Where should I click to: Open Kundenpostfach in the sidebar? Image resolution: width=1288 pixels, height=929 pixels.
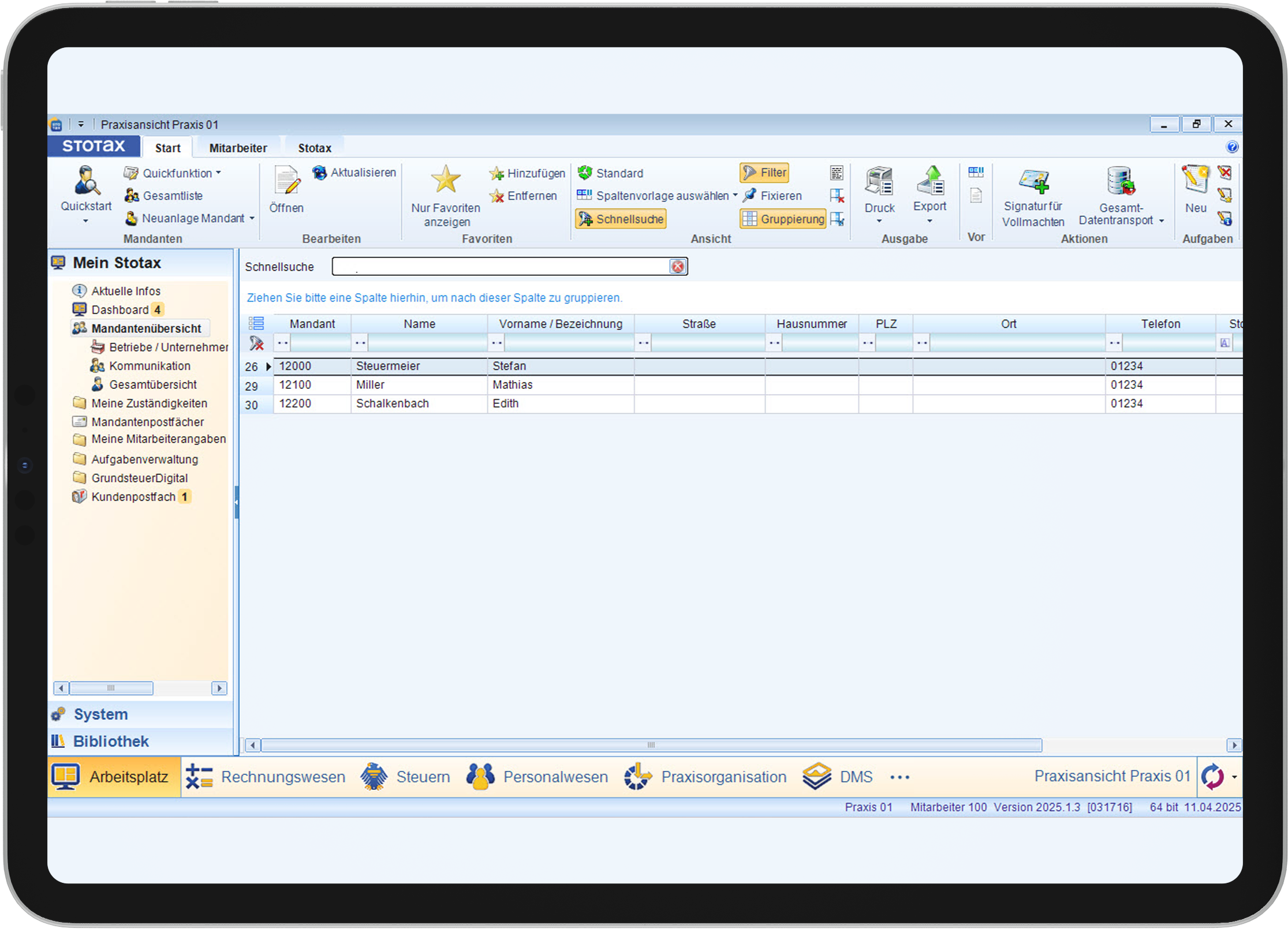pos(131,497)
